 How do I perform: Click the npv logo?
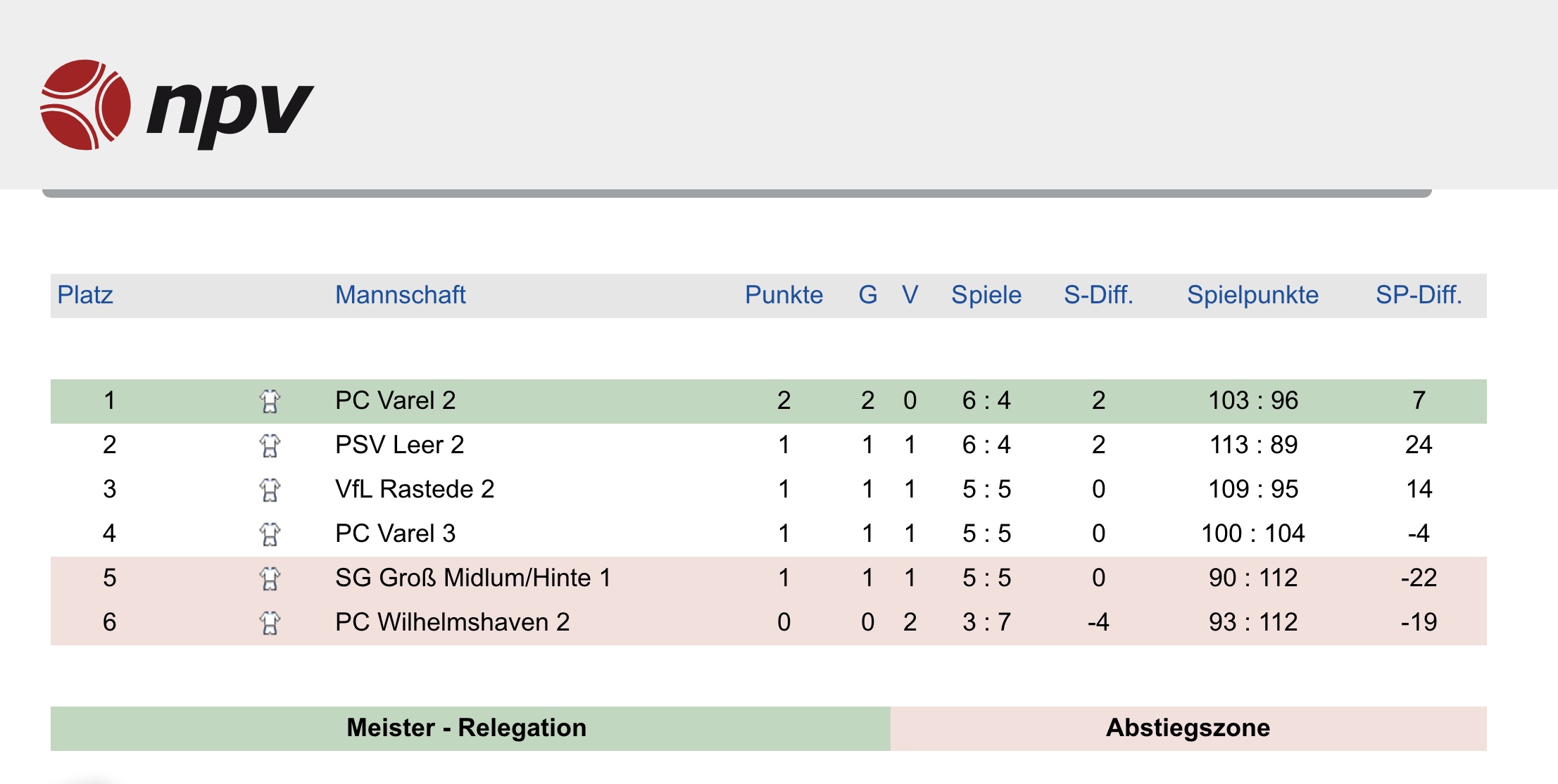(177, 105)
